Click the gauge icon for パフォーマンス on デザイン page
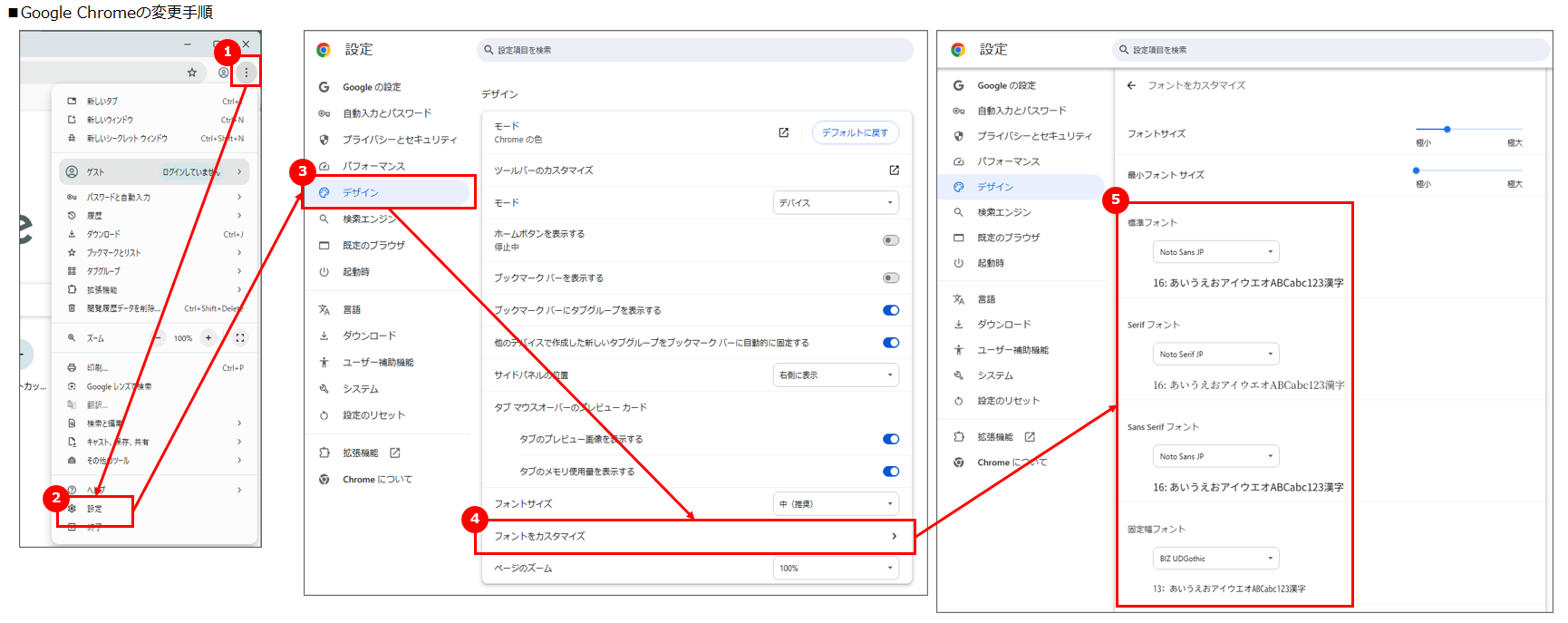 coord(324,166)
